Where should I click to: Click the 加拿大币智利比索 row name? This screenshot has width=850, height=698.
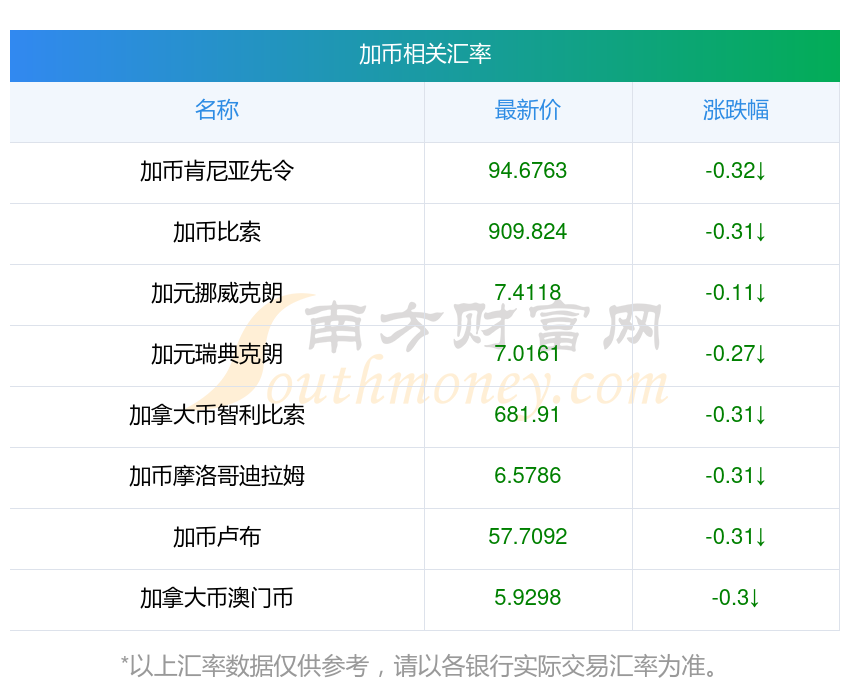(x=217, y=415)
